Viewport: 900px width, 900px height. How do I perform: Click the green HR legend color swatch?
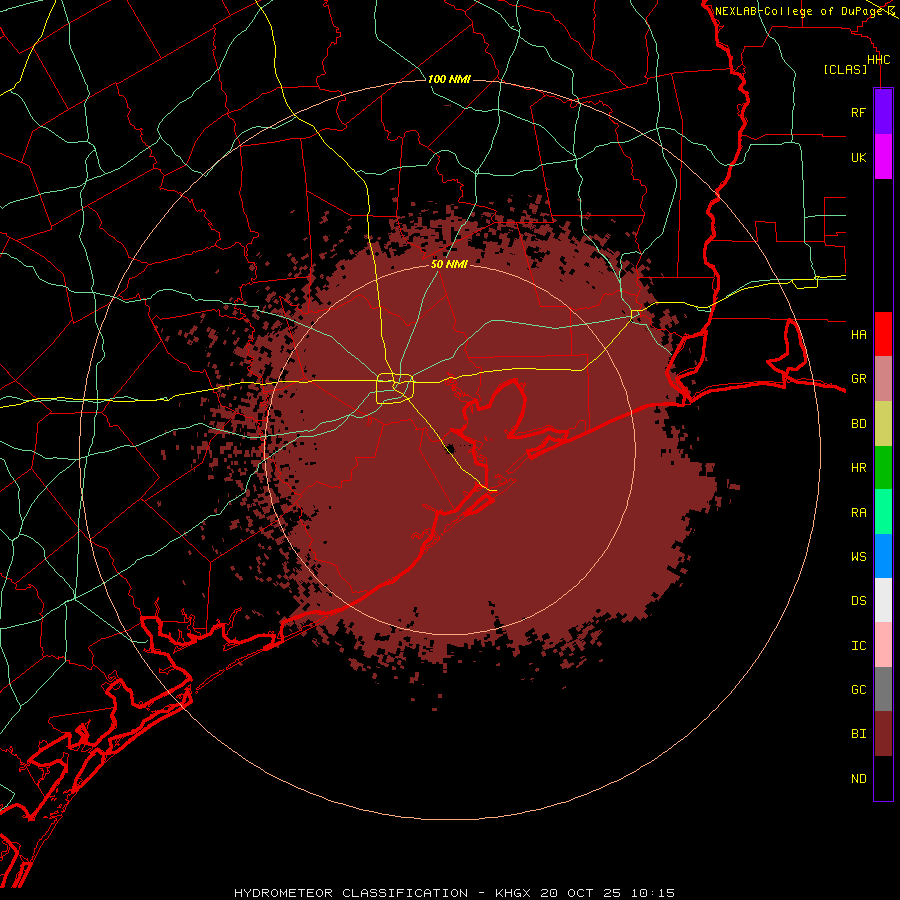883,468
